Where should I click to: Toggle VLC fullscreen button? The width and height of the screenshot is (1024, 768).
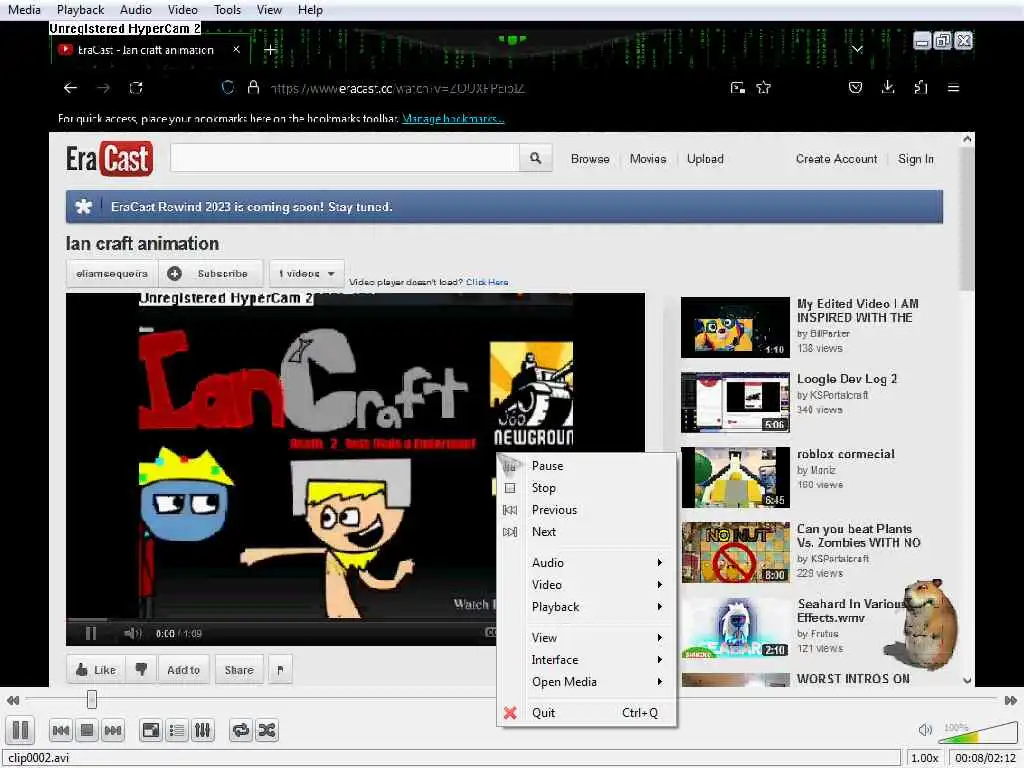(151, 730)
